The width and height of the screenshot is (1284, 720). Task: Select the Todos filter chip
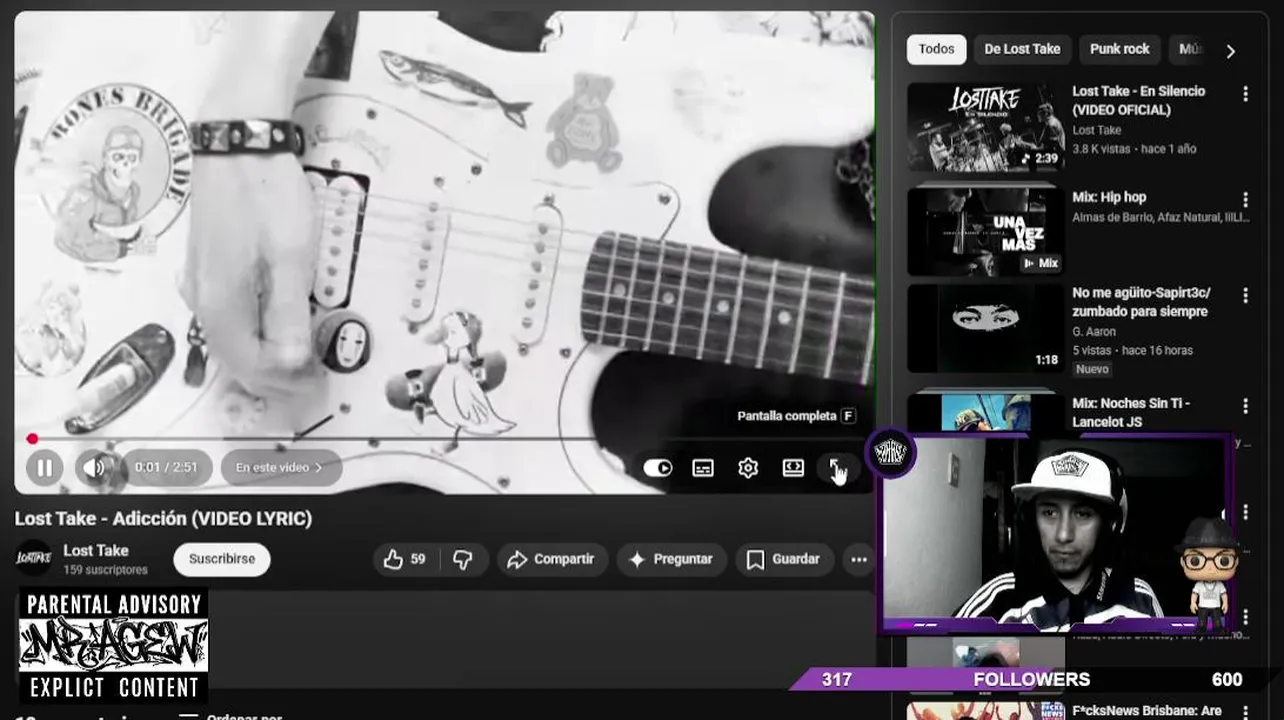coord(937,49)
